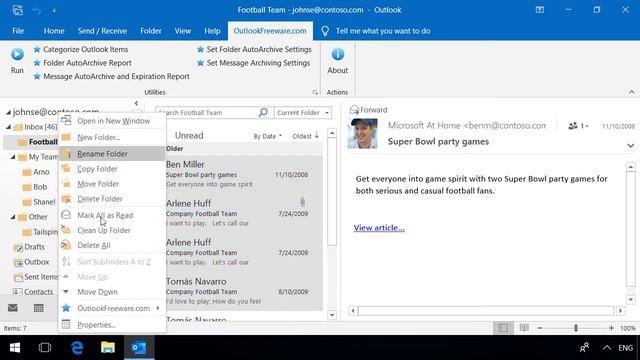The image size is (640, 360).
Task: Select Delete Folder menu item
Action: point(112,199)
